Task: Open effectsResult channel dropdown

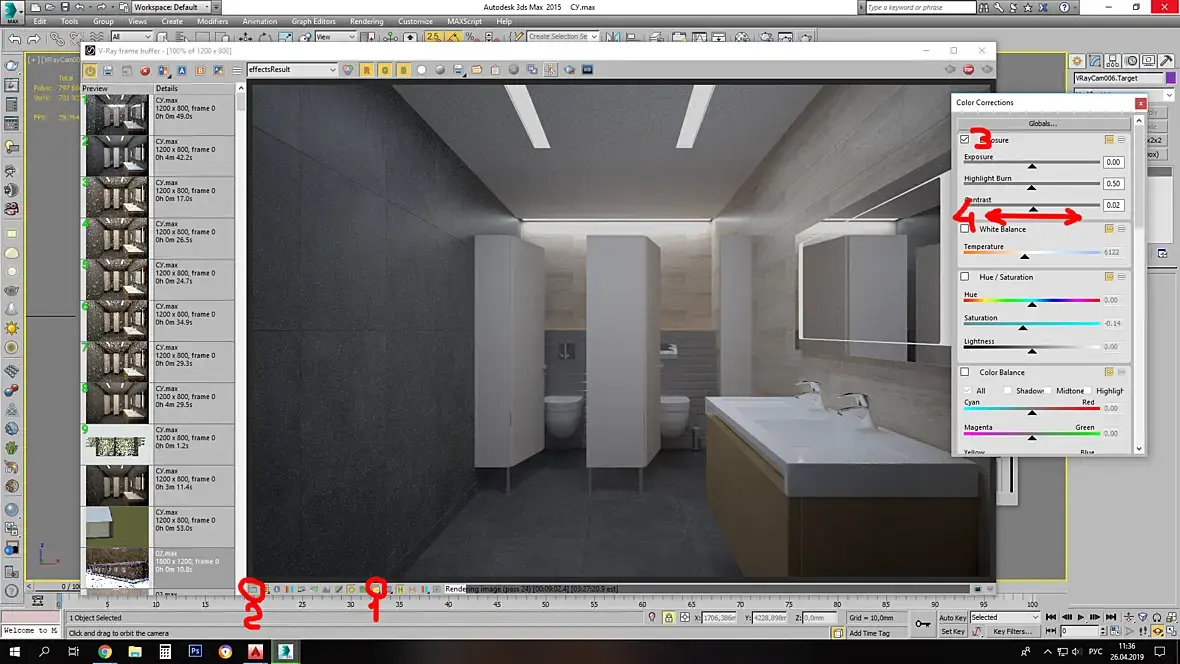Action: pos(292,69)
